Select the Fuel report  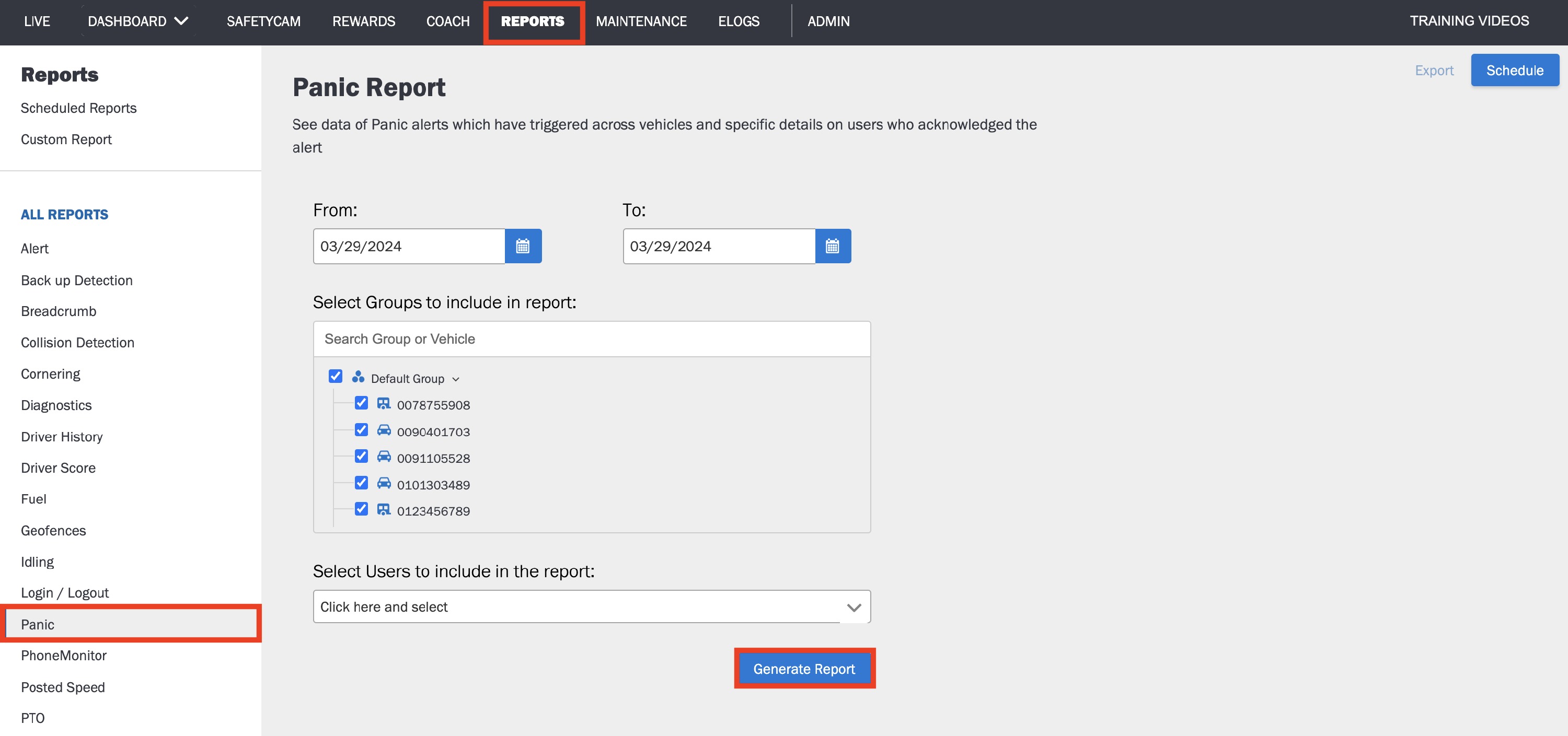(x=33, y=499)
